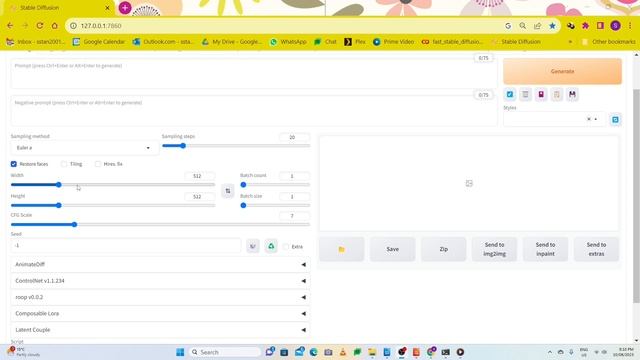Show extra networks with the pink card icon

pos(541,94)
